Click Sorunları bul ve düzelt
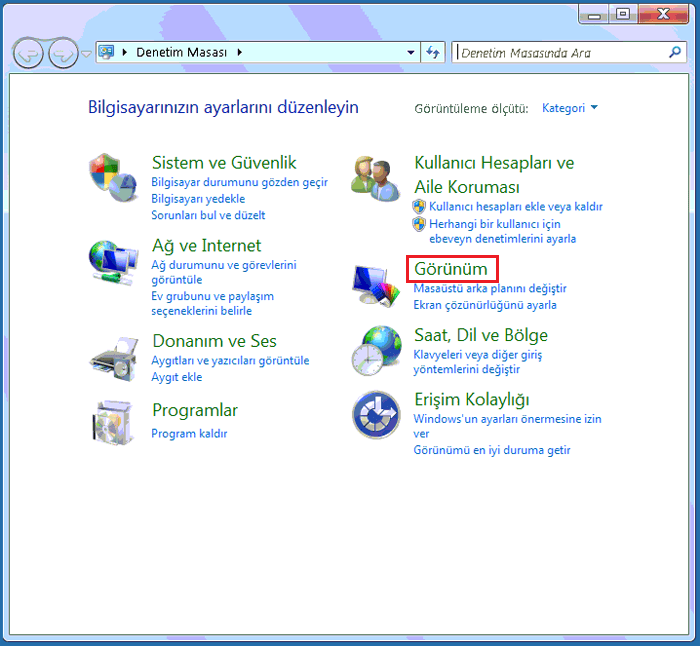The width and height of the screenshot is (700, 646). click(x=208, y=215)
